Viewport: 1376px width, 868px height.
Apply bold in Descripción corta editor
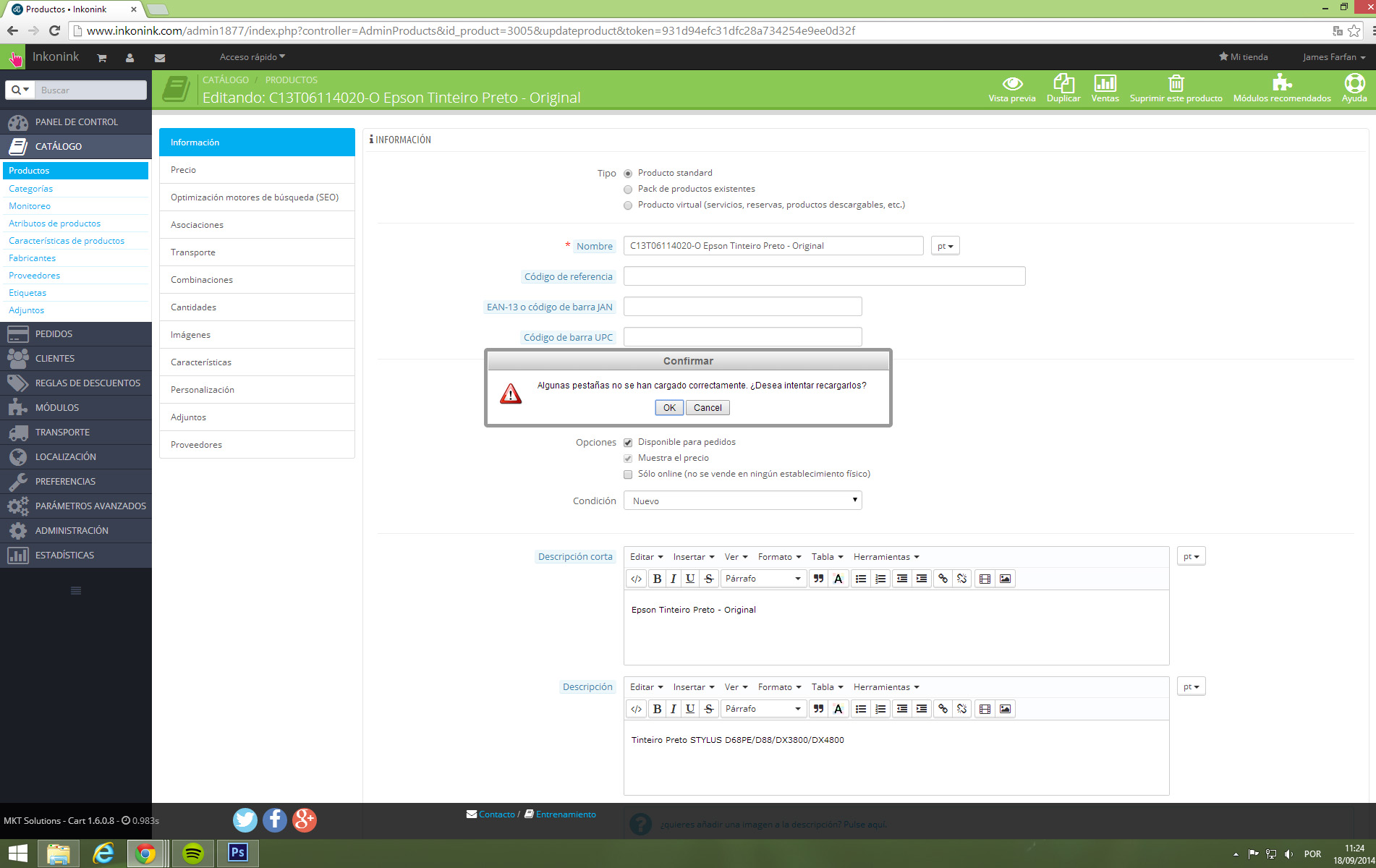pos(657,579)
